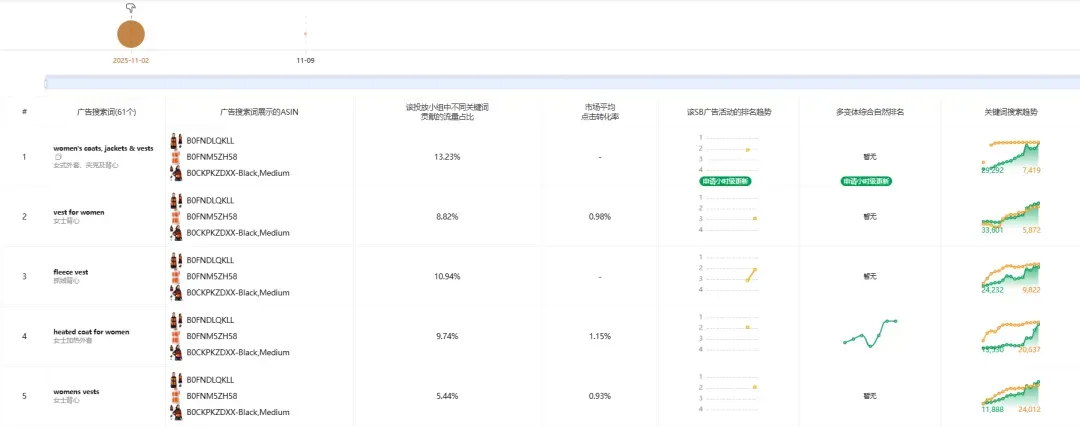Screen dimensions: 1080x427
Task: Click ASIN text B0FNDLQKLL in fleece vest row
Action: tap(210, 260)
